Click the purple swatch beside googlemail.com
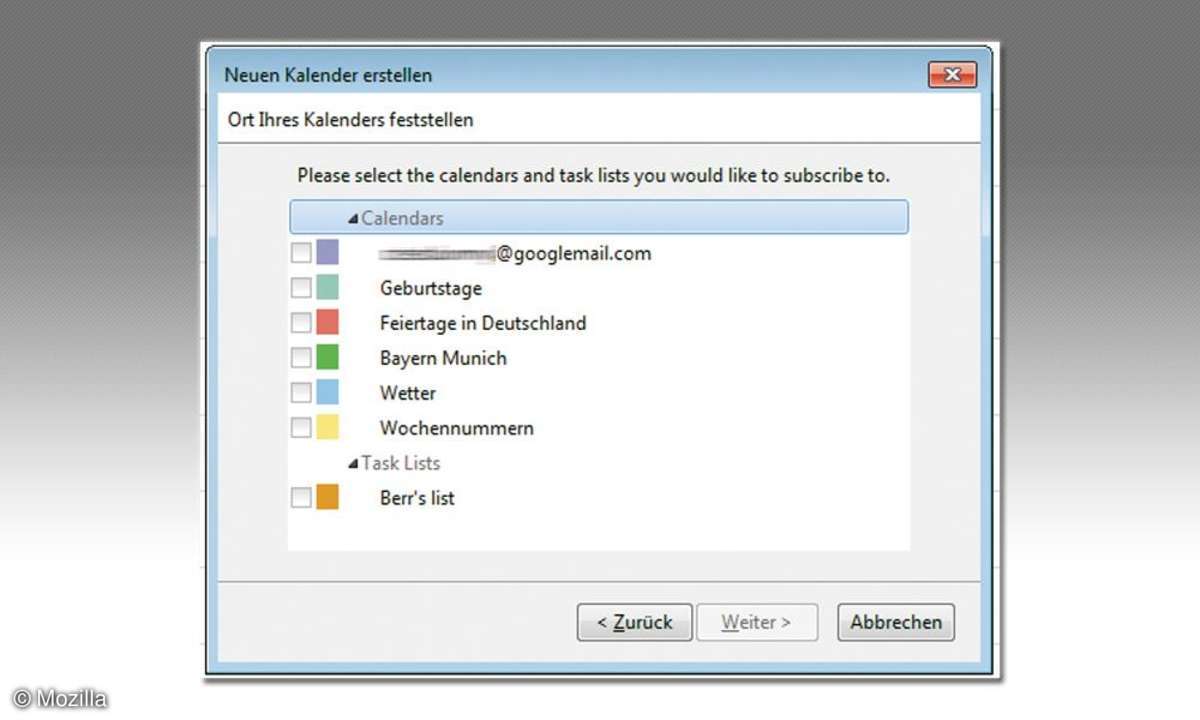This screenshot has width=1200, height=720. pos(327,253)
